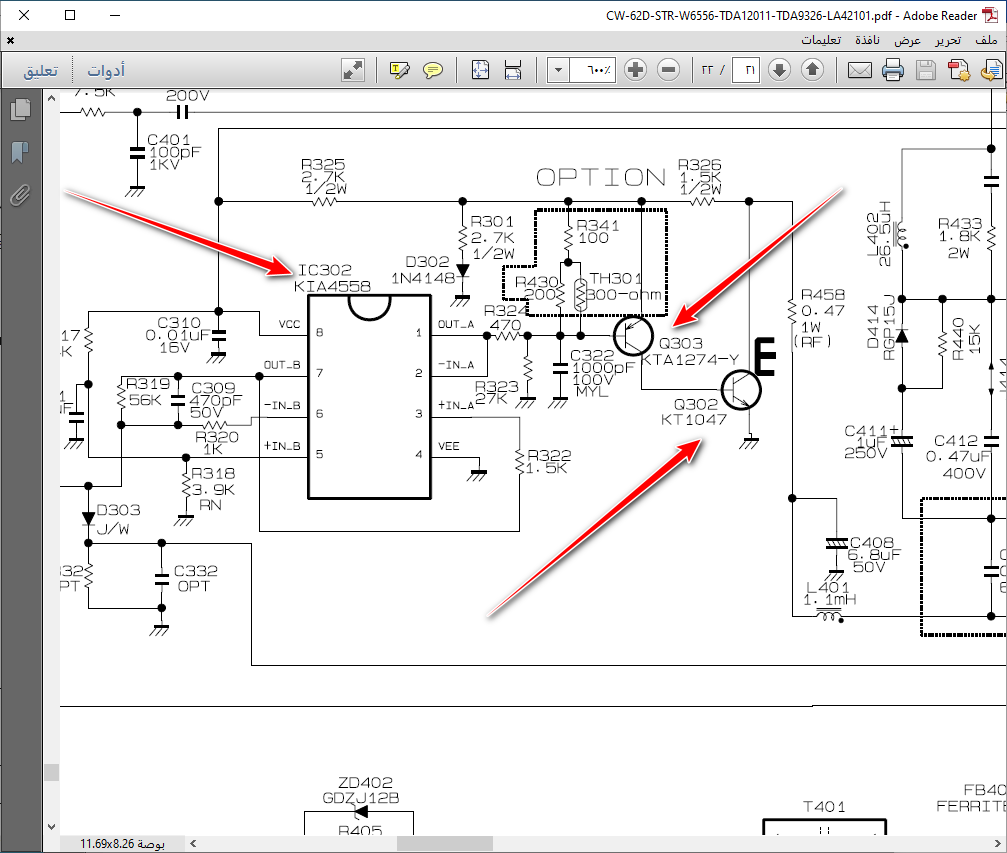Image resolution: width=1007 pixels, height=853 pixels.
Task: Click the page number input field
Action: 746,70
